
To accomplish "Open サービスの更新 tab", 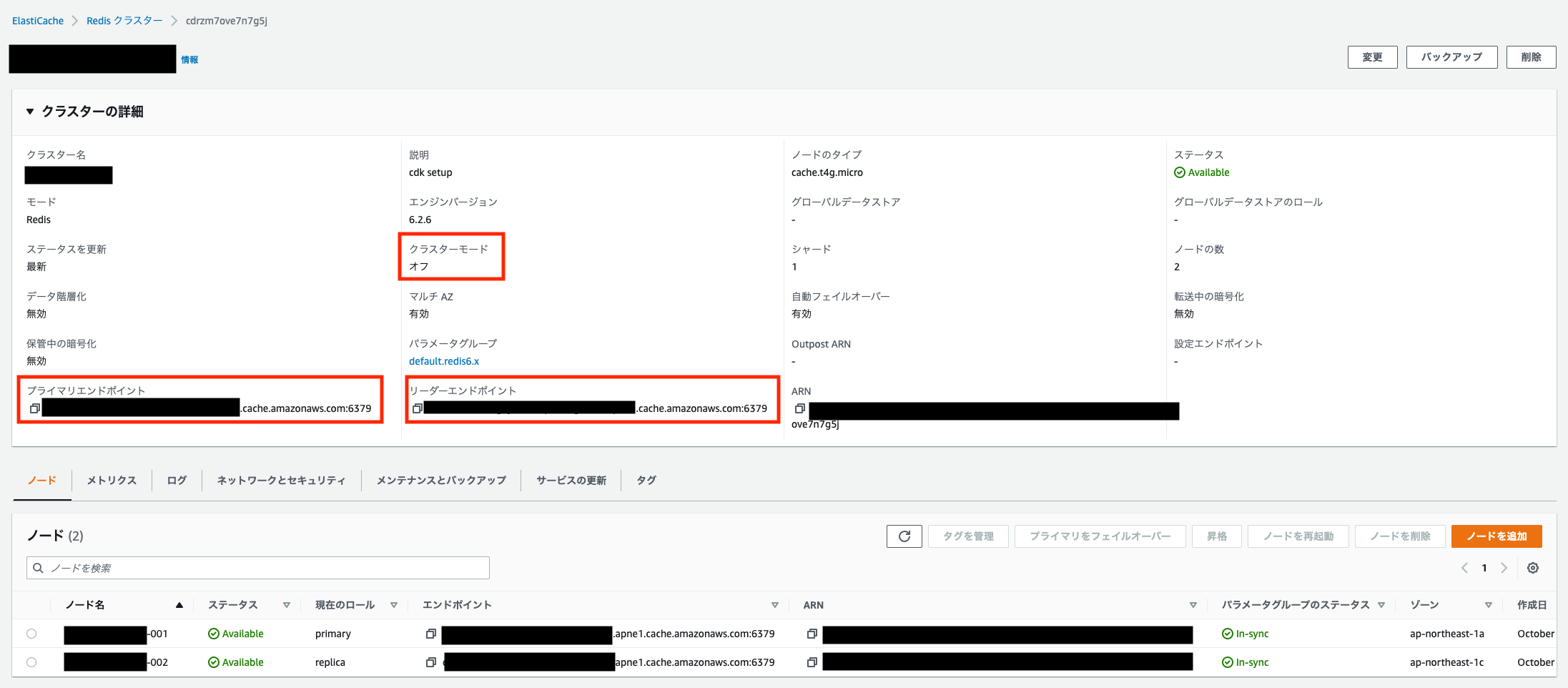I will tap(571, 480).
